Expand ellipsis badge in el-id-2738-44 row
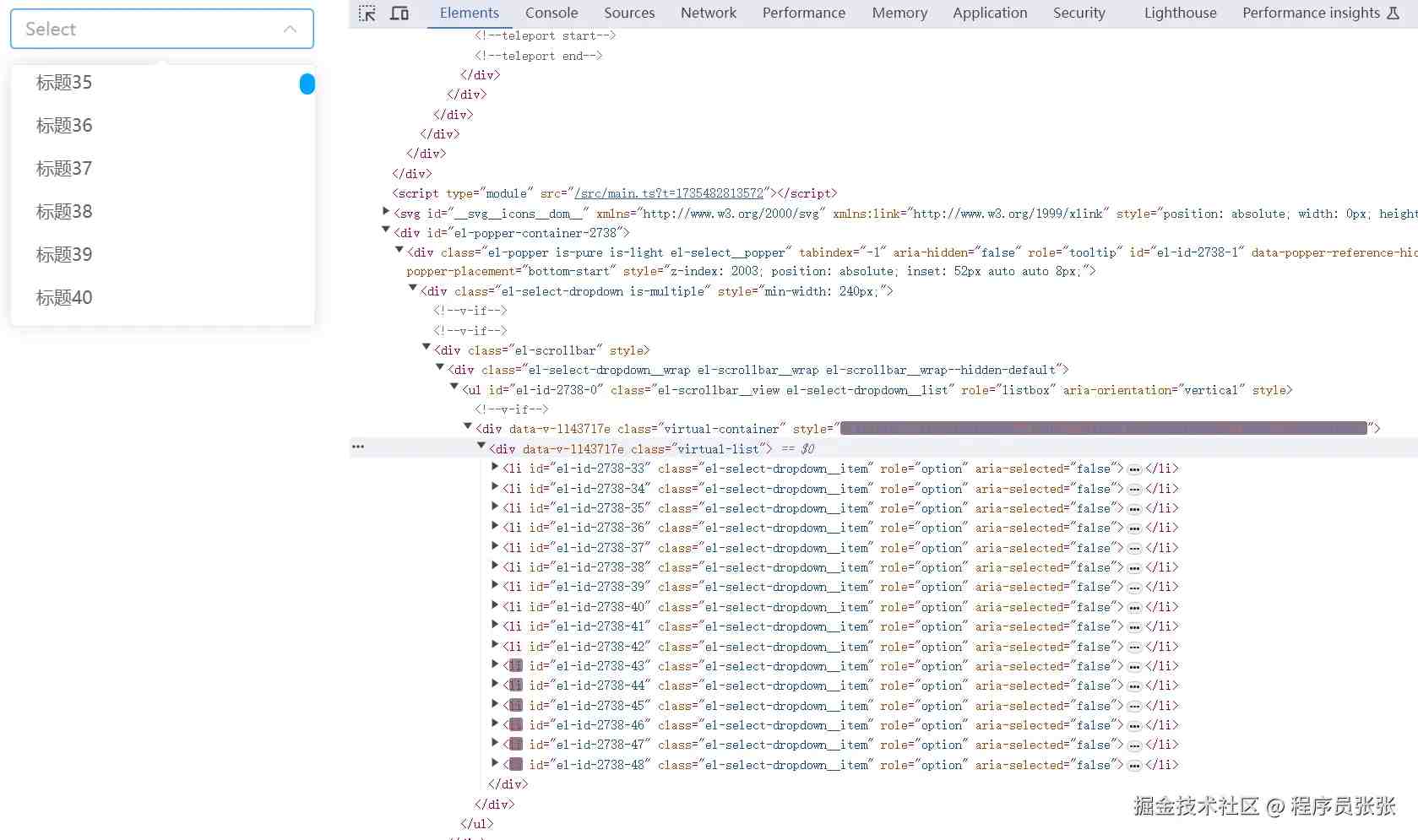This screenshot has width=1418, height=840. coord(1134,686)
